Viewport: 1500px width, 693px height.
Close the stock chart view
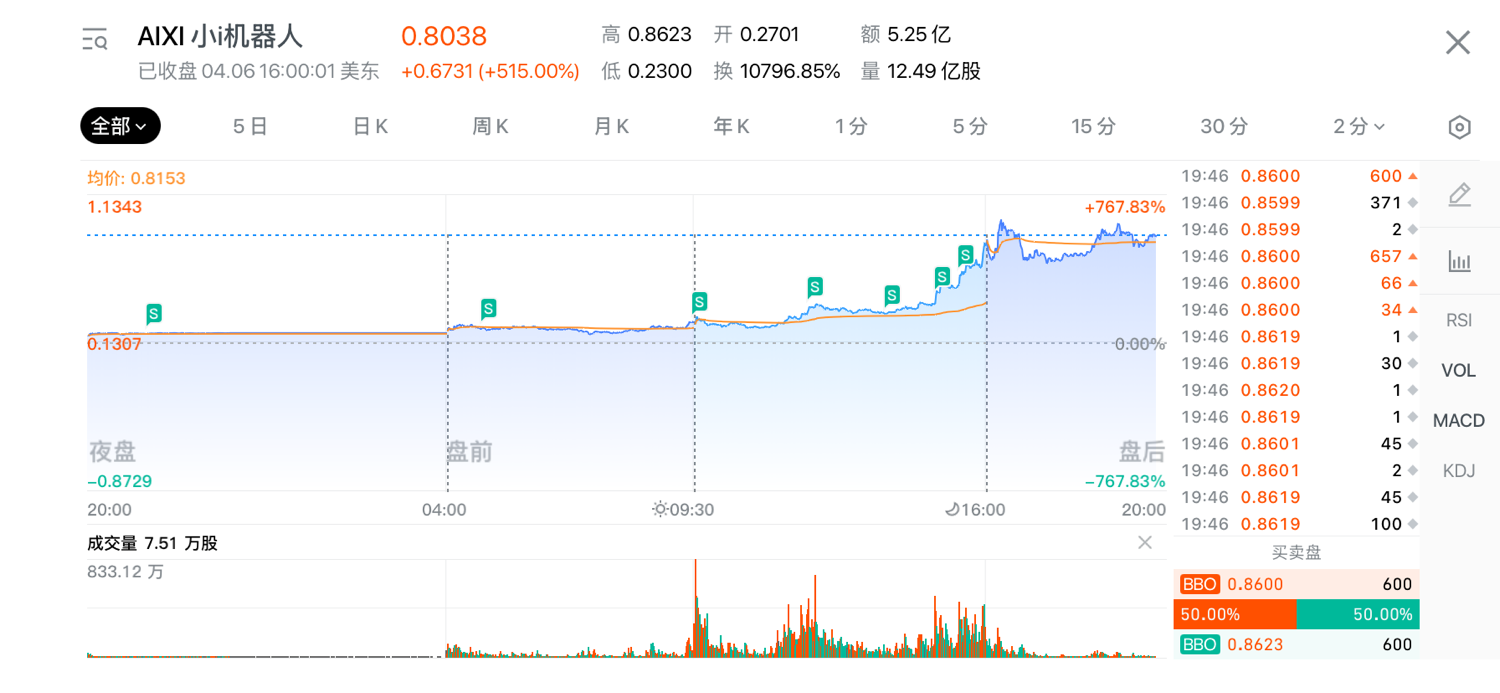click(1457, 42)
